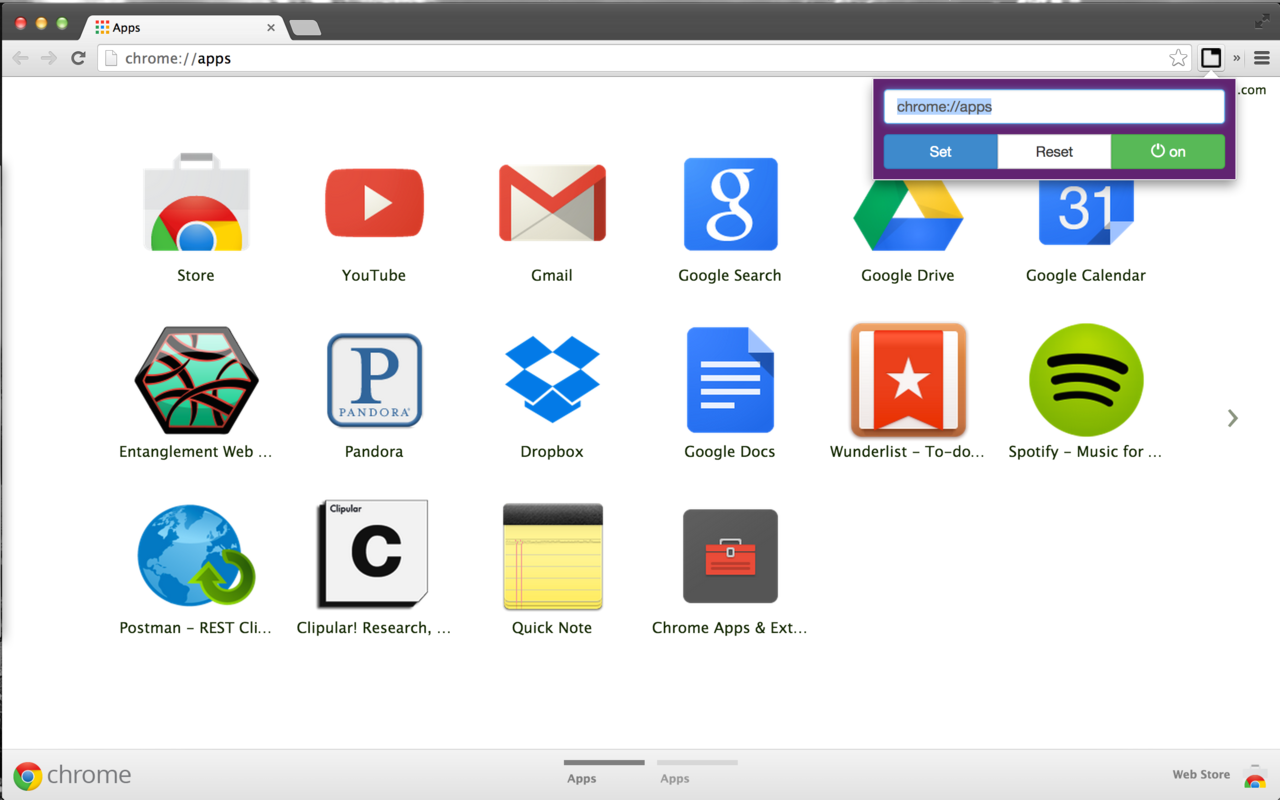Close the Apps browser tab
This screenshot has height=800, width=1280.
[271, 28]
